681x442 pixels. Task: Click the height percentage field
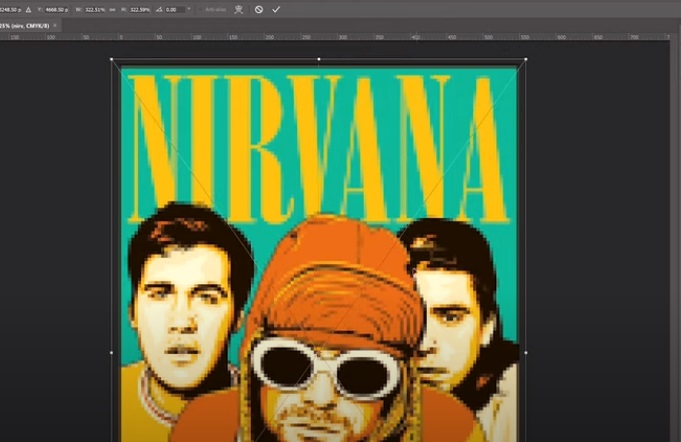tap(140, 10)
